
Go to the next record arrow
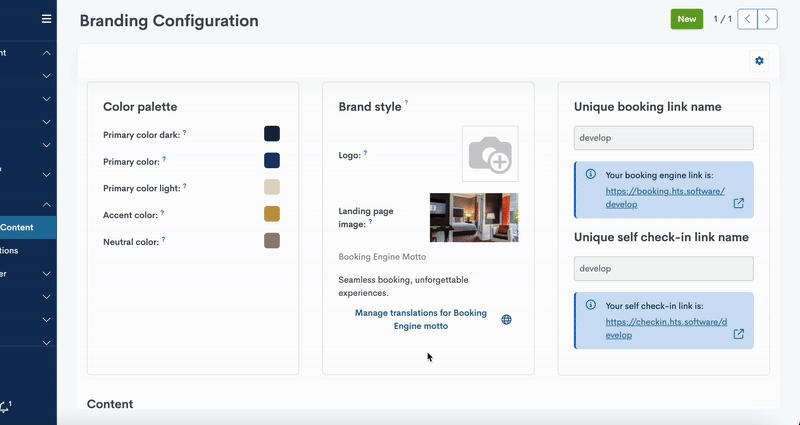click(x=767, y=19)
